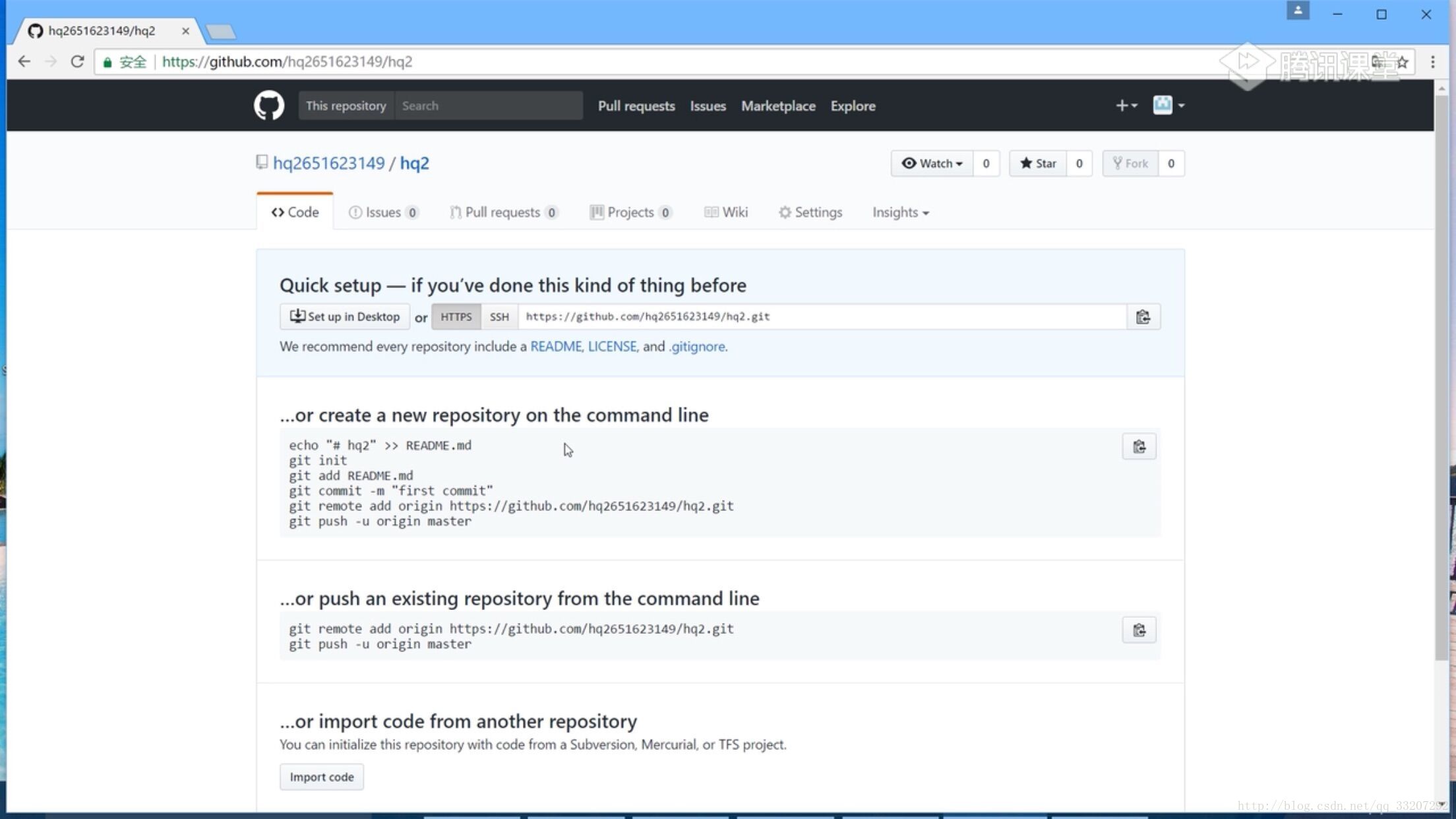Open Chrome three-dot menu
The height and width of the screenshot is (819, 1456).
(x=1432, y=62)
